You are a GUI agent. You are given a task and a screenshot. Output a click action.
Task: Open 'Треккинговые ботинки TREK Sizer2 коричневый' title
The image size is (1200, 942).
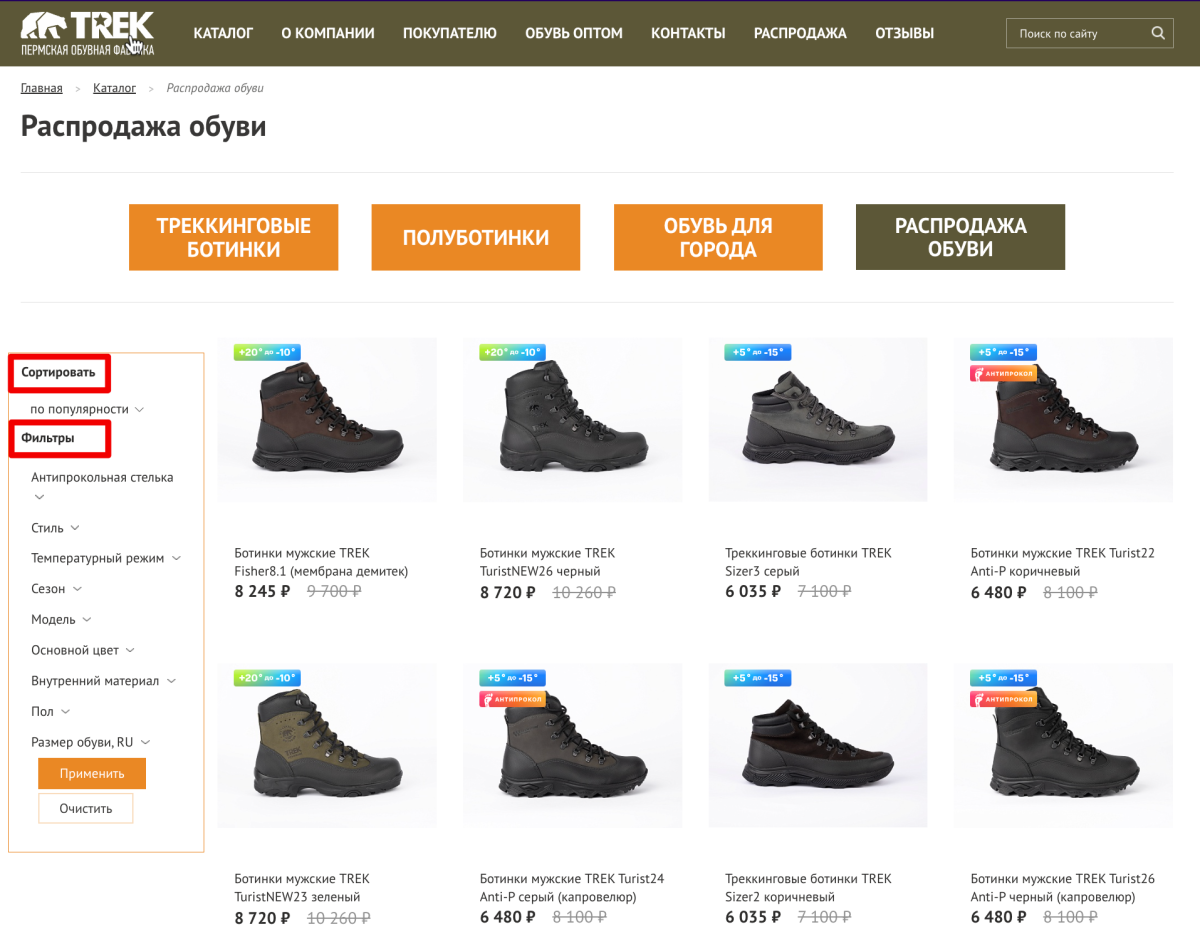pyautogui.click(x=808, y=888)
